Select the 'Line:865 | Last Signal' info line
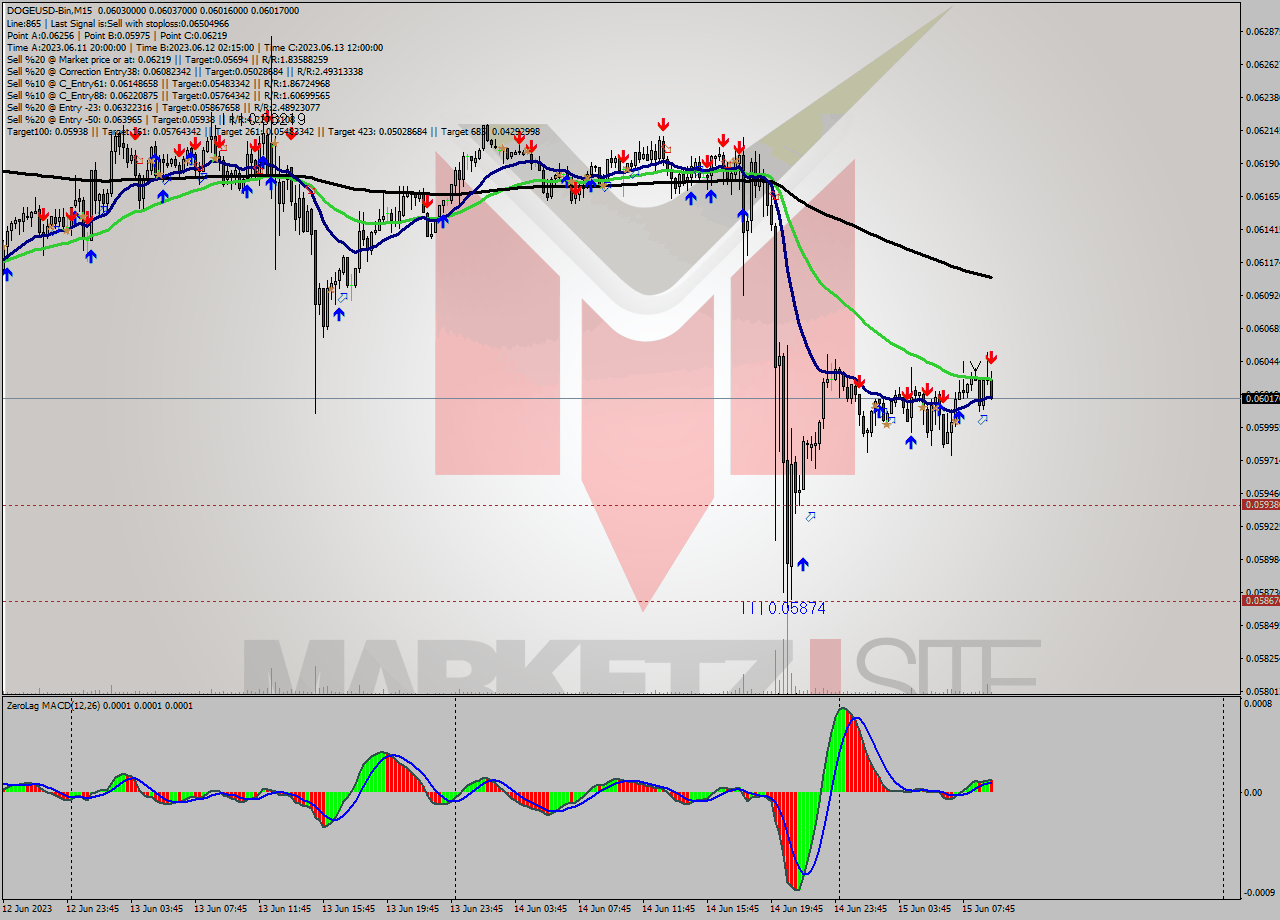 (x=117, y=23)
